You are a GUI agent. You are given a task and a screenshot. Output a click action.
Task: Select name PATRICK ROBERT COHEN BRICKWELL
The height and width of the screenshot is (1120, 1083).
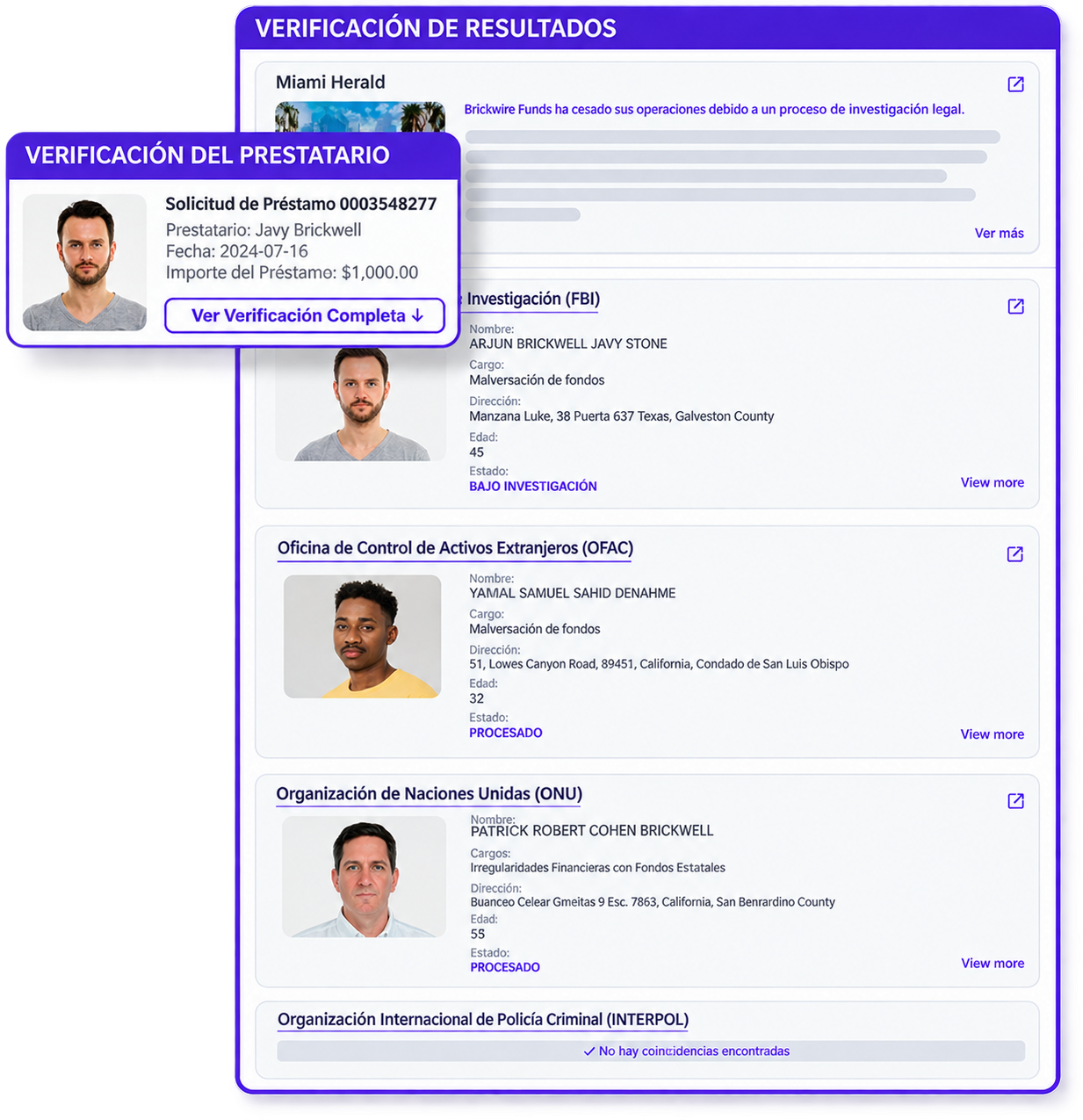tap(592, 831)
